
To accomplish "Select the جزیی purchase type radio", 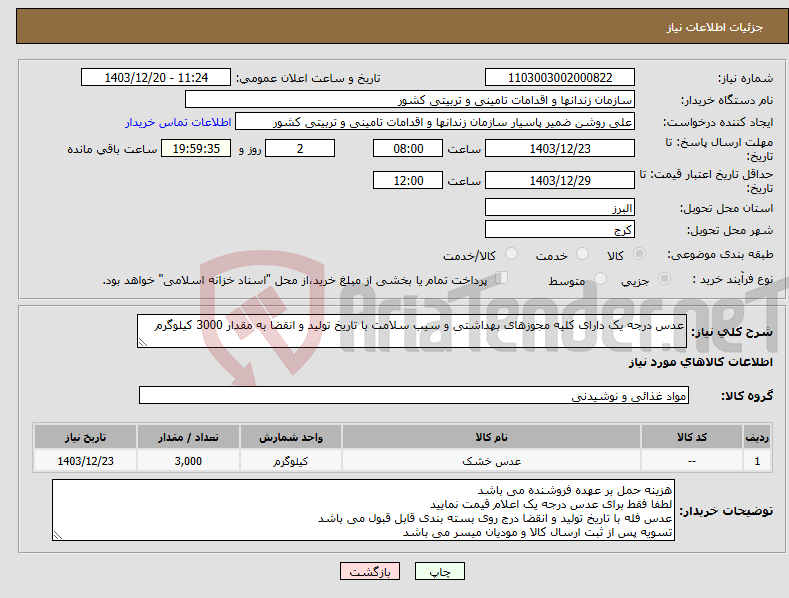I will point(664,278).
